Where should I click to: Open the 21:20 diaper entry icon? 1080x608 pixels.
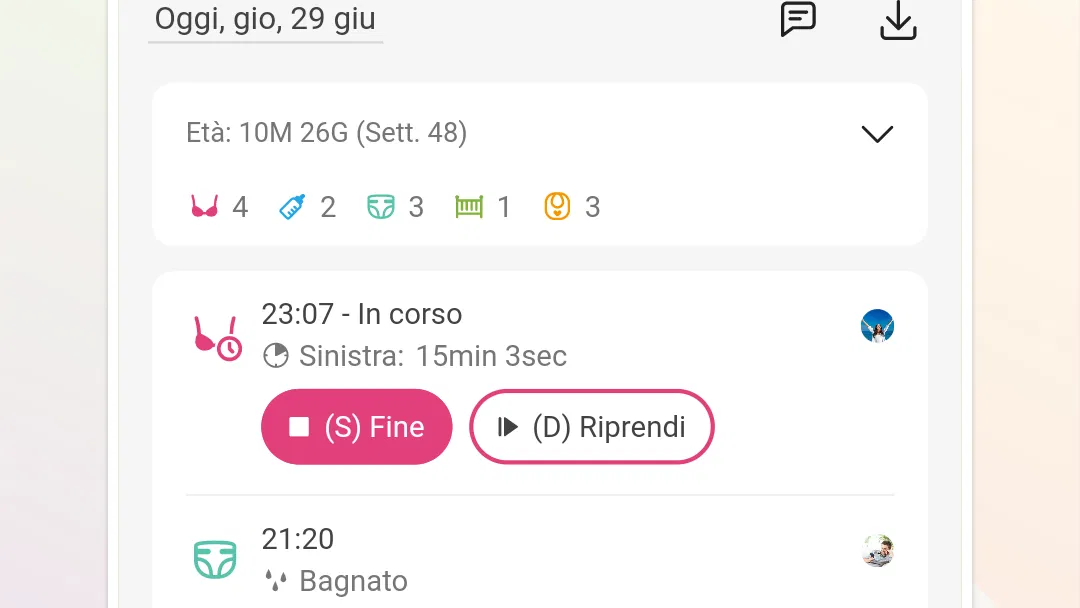coord(215,559)
